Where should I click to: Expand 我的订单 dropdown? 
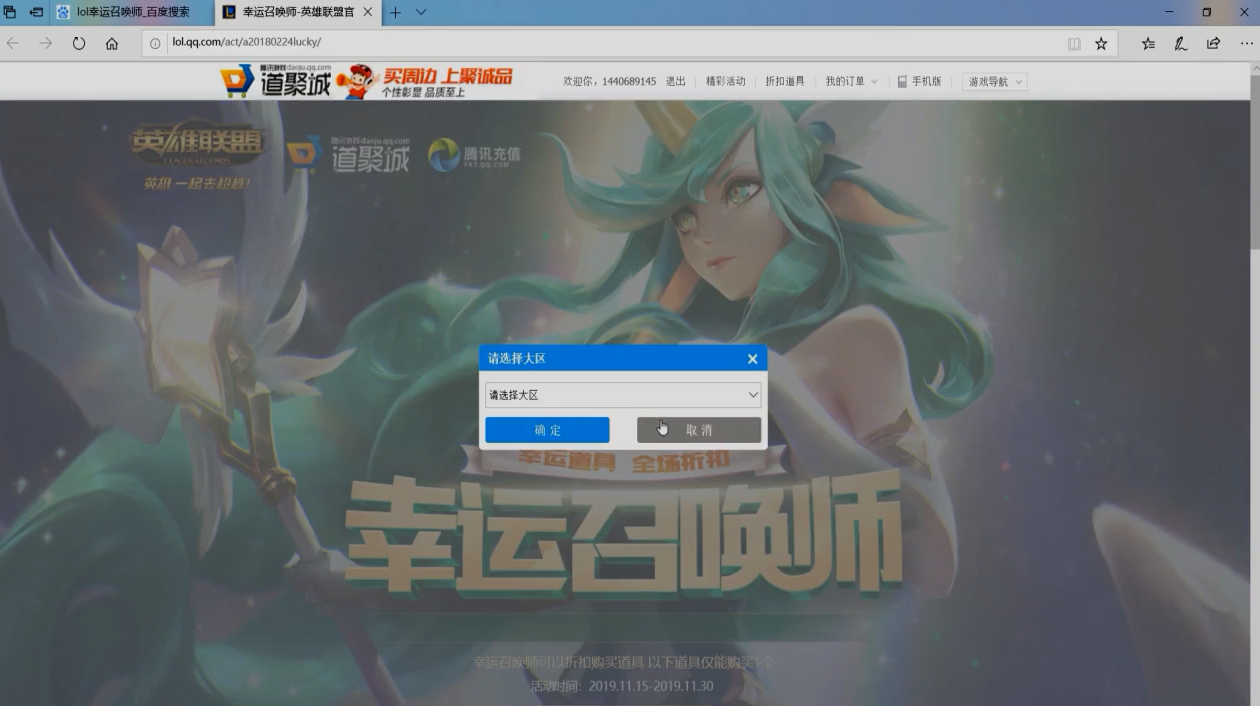tap(851, 81)
